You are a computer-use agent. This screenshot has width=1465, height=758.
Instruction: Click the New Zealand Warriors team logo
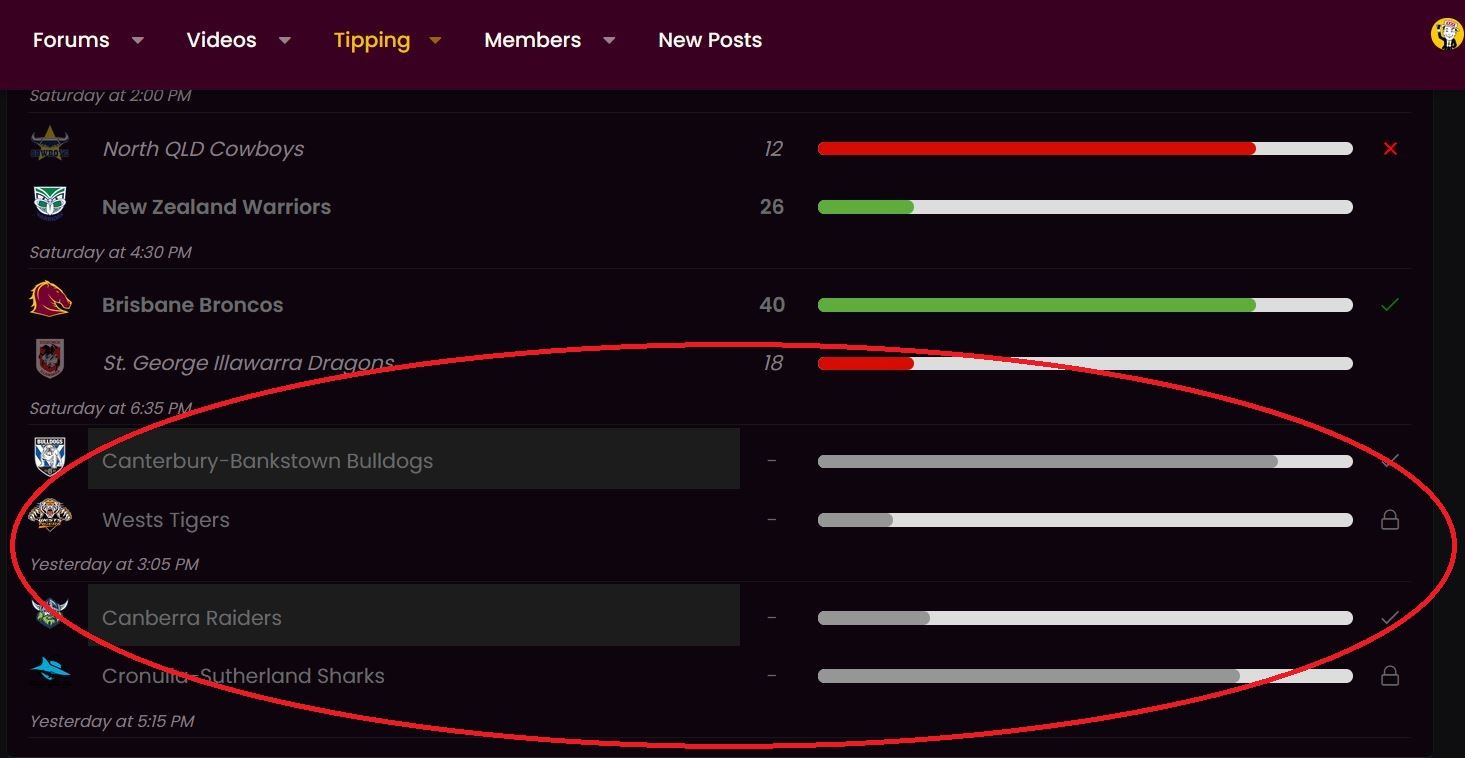49,203
